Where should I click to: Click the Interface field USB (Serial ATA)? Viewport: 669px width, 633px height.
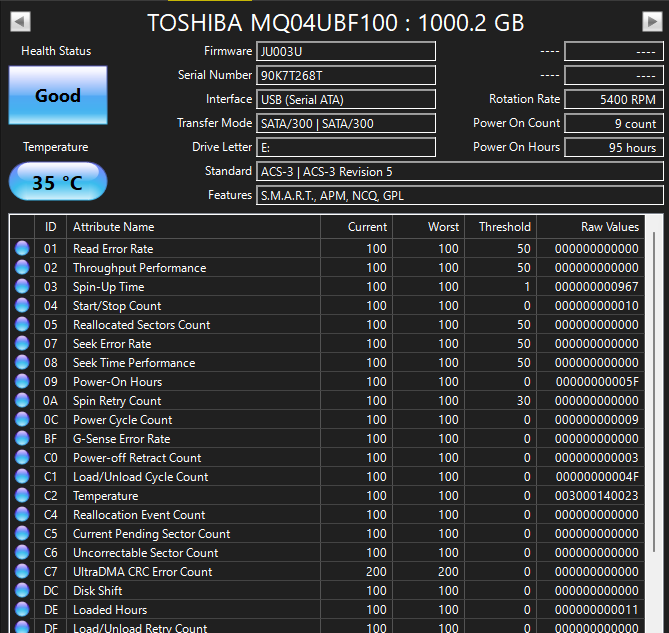click(x=346, y=99)
